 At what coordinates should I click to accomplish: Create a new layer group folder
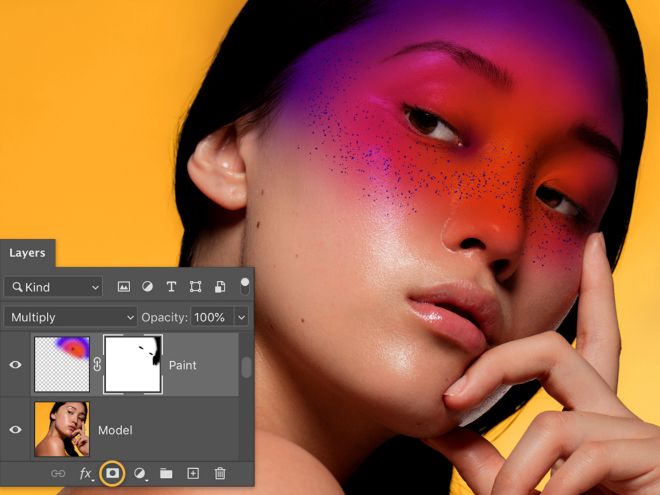[166, 473]
